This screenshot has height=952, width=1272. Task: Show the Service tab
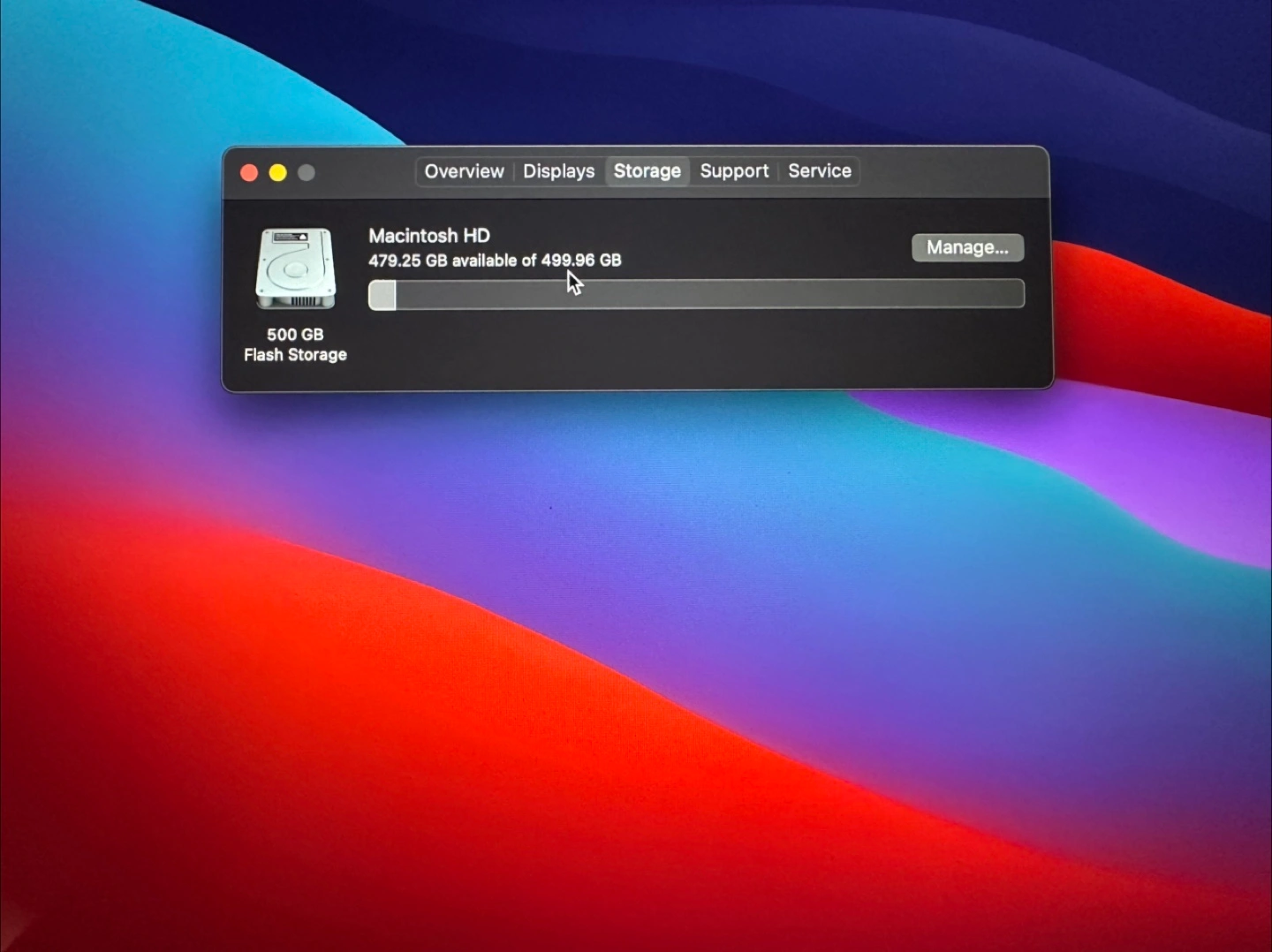pyautogui.click(x=819, y=171)
